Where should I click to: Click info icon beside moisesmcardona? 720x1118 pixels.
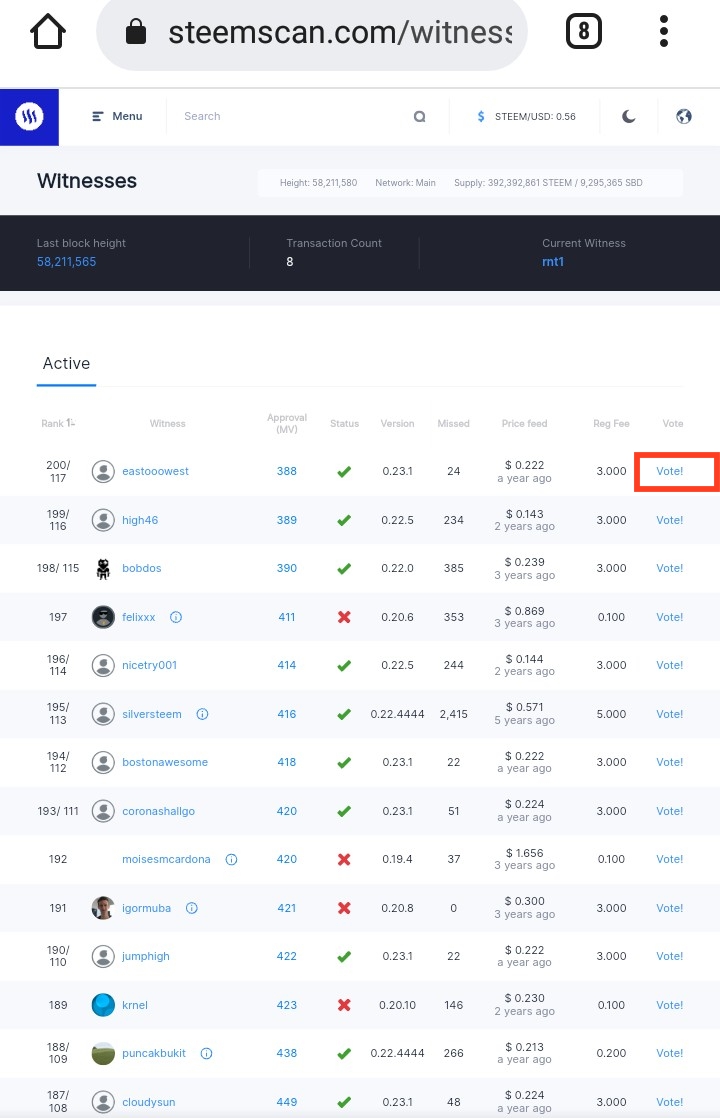click(x=232, y=859)
